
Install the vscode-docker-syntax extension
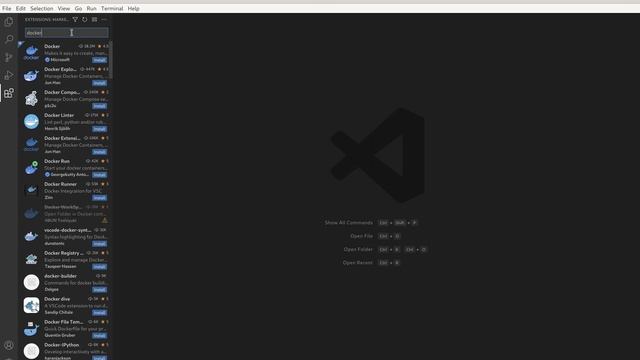(99, 244)
